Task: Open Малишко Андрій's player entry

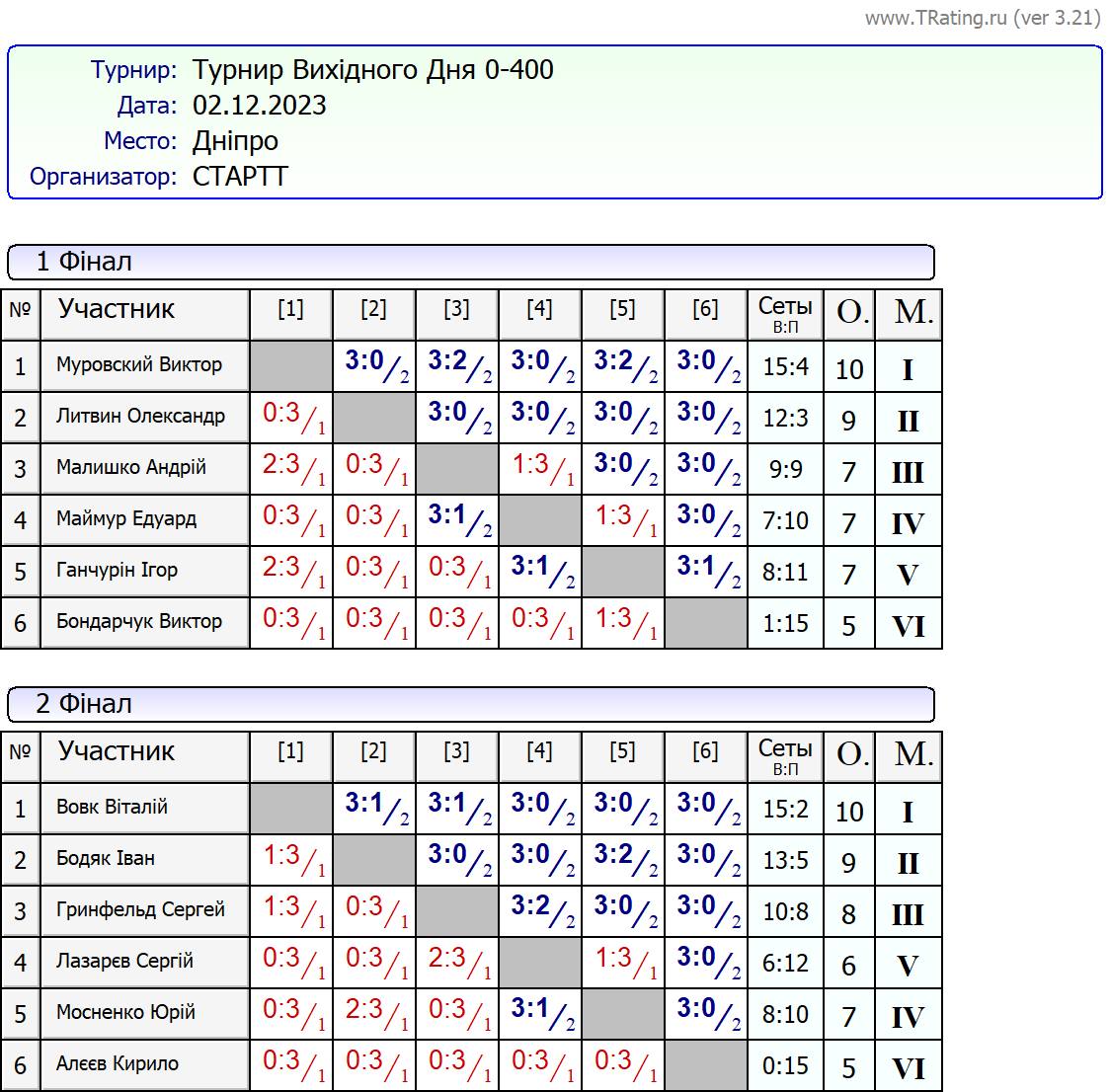Action: coord(131,467)
